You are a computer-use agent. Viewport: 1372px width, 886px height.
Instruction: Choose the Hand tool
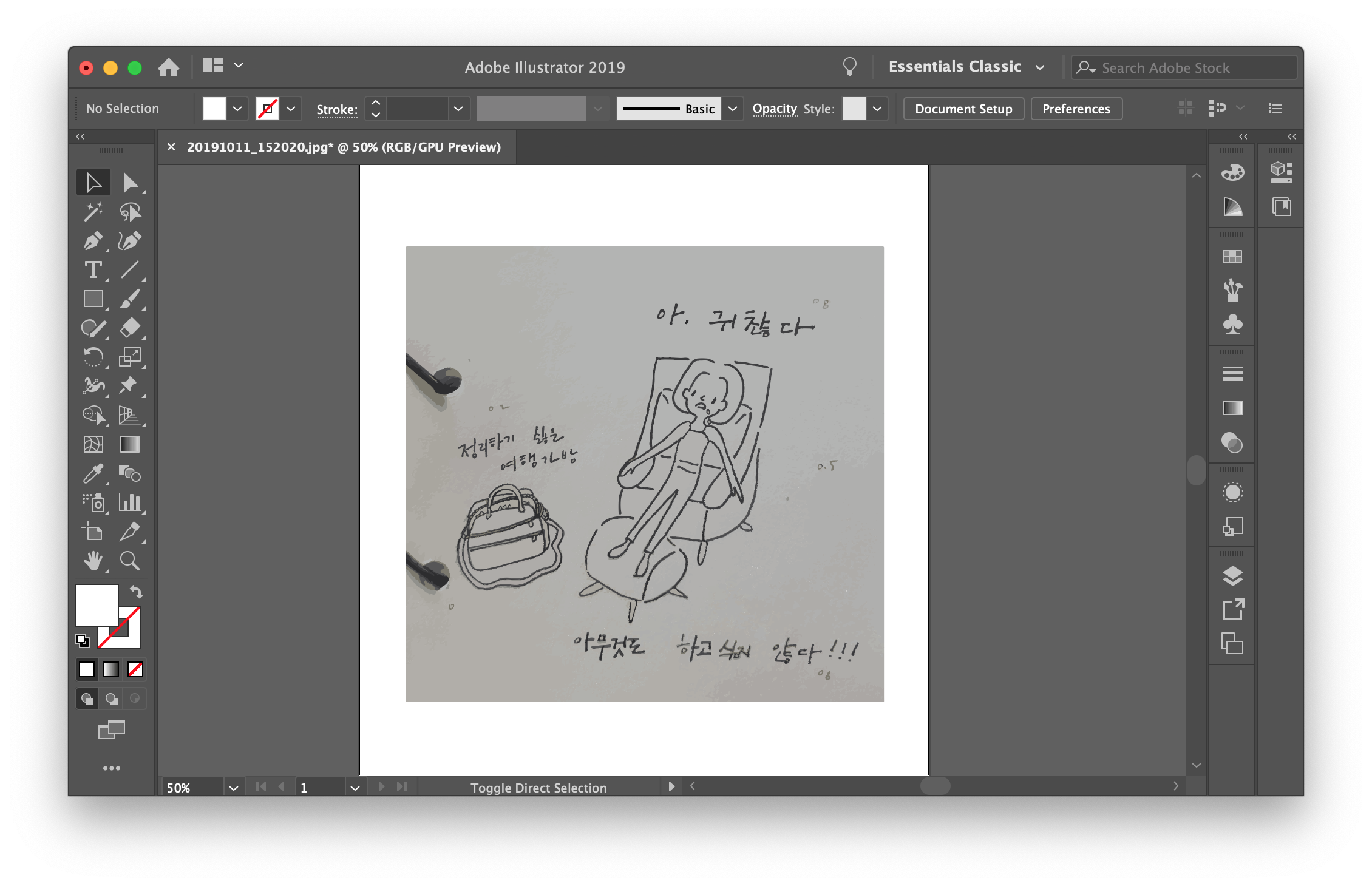(x=93, y=561)
